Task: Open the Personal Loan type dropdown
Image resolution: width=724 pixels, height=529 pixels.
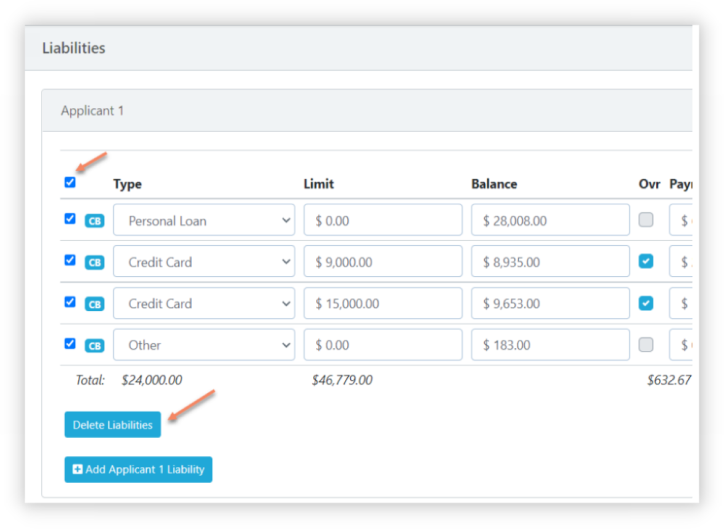Action: click(204, 221)
